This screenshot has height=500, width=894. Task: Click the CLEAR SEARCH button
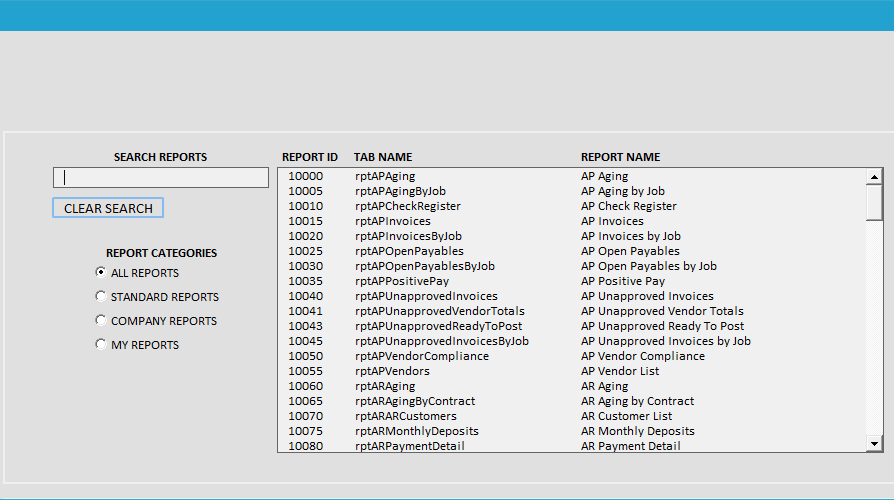pyautogui.click(x=108, y=208)
